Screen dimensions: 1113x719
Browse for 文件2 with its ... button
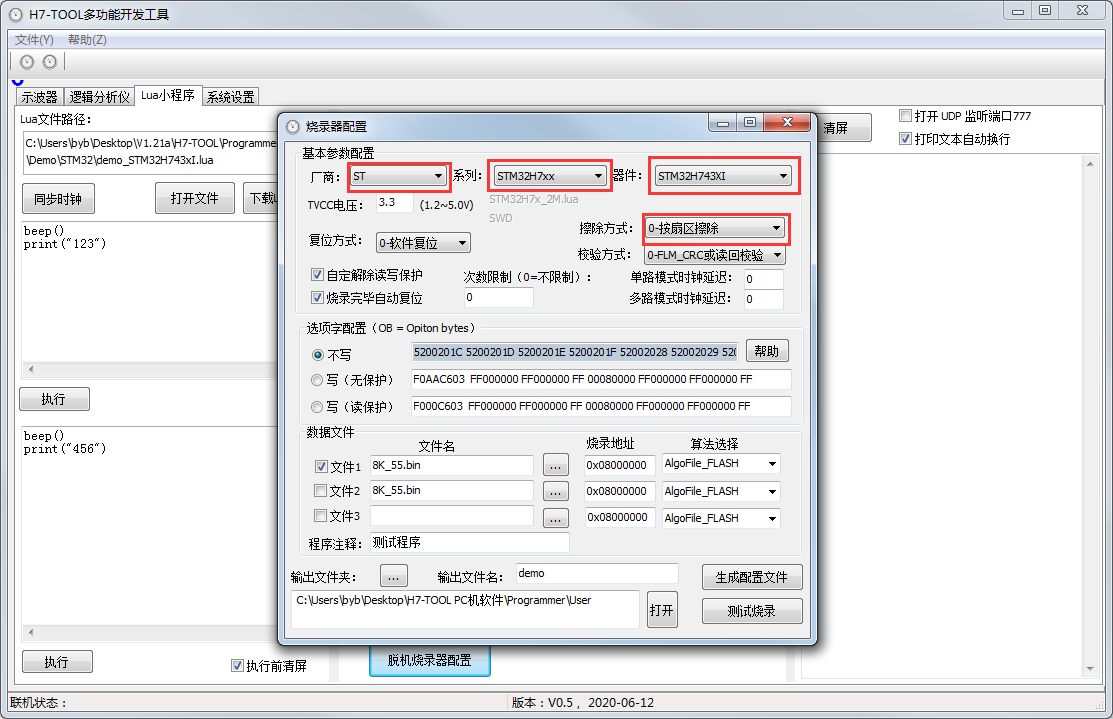(556, 491)
